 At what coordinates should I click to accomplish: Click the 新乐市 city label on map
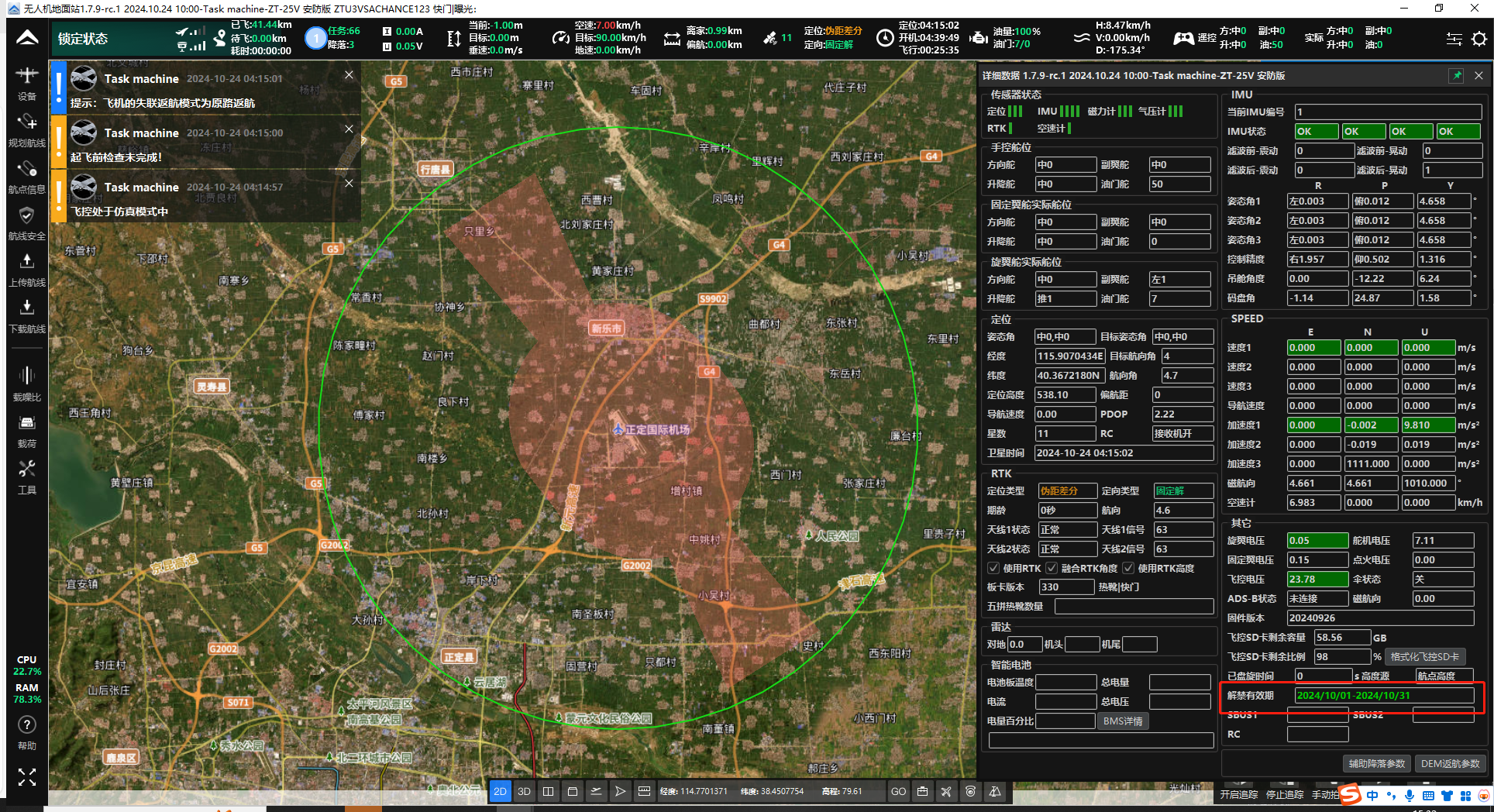coord(606,329)
